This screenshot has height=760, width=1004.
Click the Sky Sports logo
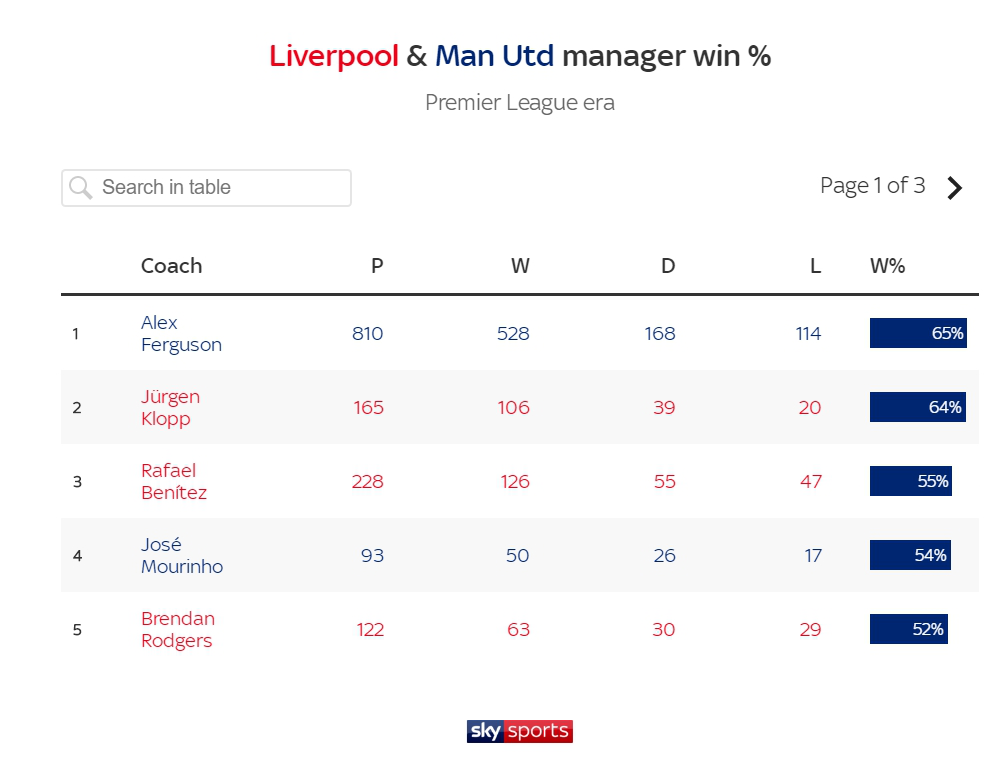click(520, 731)
